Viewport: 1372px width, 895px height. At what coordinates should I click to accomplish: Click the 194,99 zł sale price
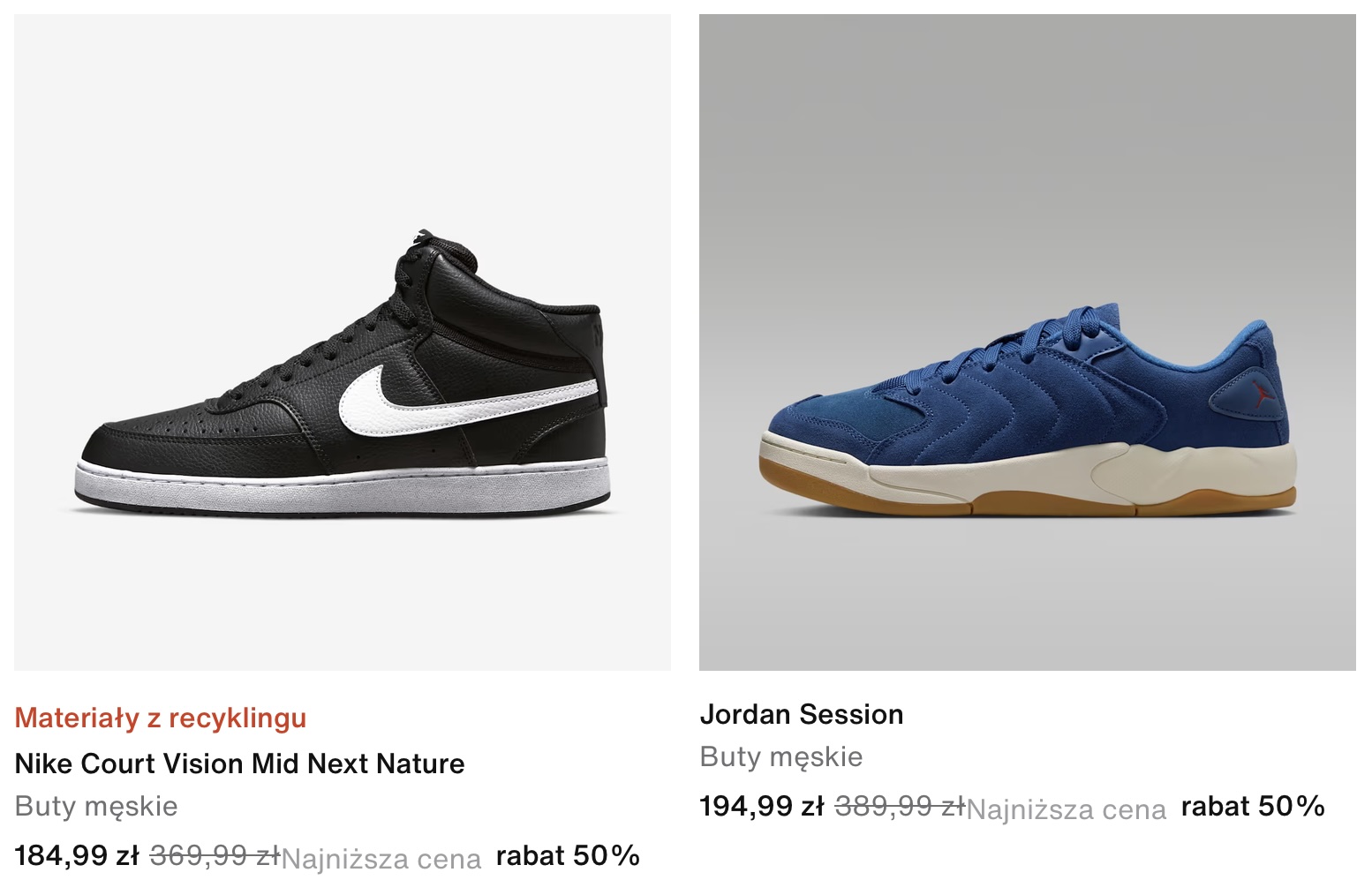click(762, 806)
